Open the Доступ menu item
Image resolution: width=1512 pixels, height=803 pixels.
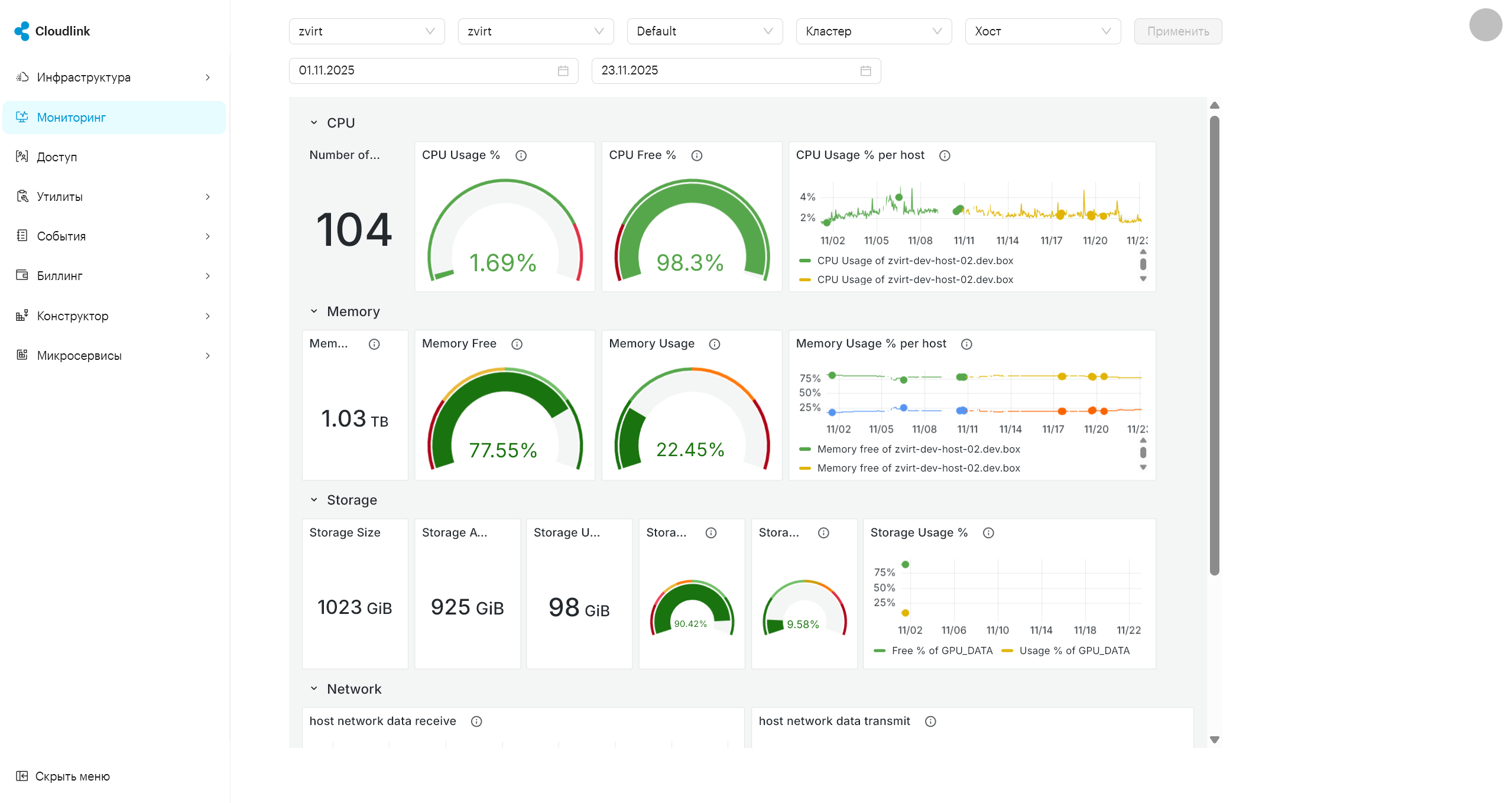point(114,157)
